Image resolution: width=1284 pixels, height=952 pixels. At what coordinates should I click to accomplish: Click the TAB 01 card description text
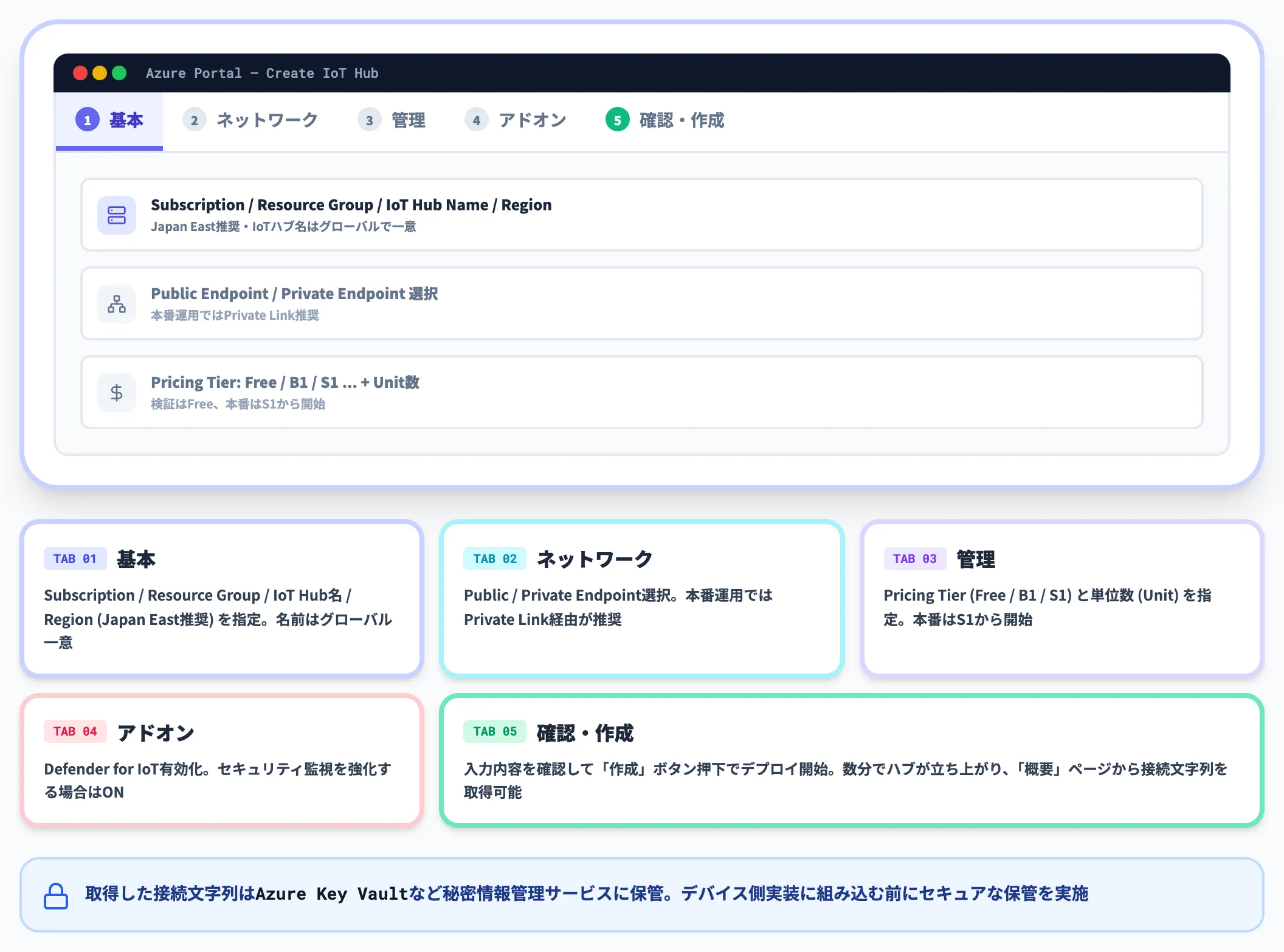[x=219, y=619]
